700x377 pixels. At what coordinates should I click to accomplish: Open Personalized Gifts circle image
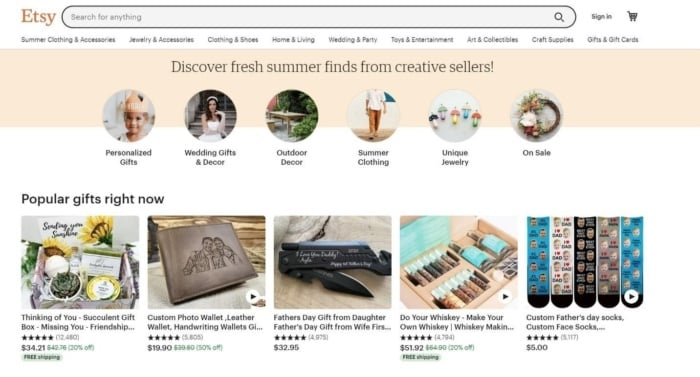pyautogui.click(x=129, y=116)
